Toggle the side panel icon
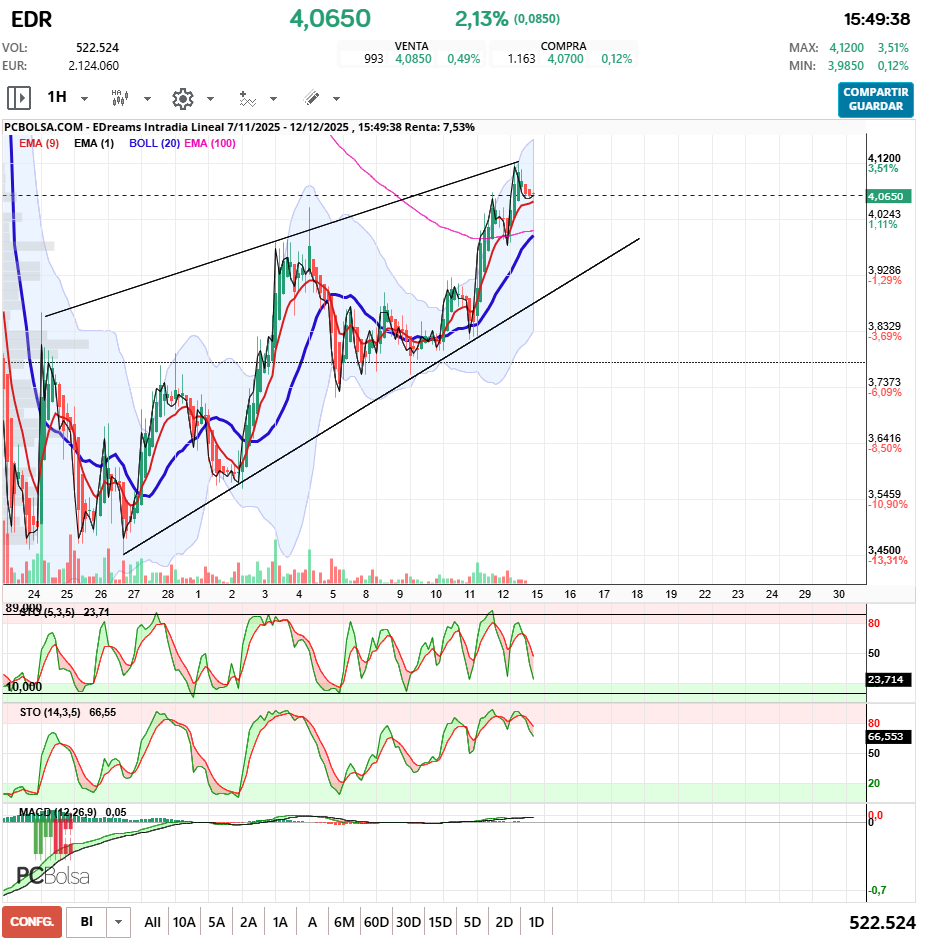Screen dimensions: 929x943 tap(19, 98)
